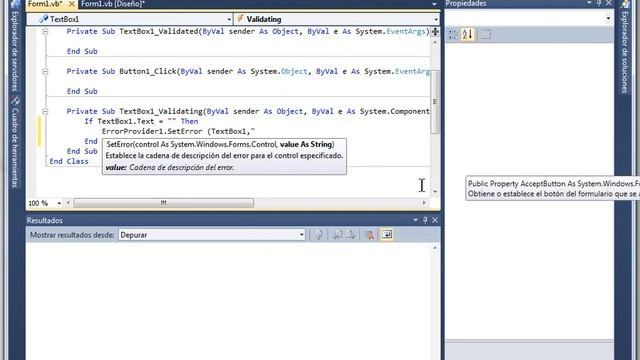Select the categorized view icon in Propiedades
640x360 pixels.
point(453,35)
